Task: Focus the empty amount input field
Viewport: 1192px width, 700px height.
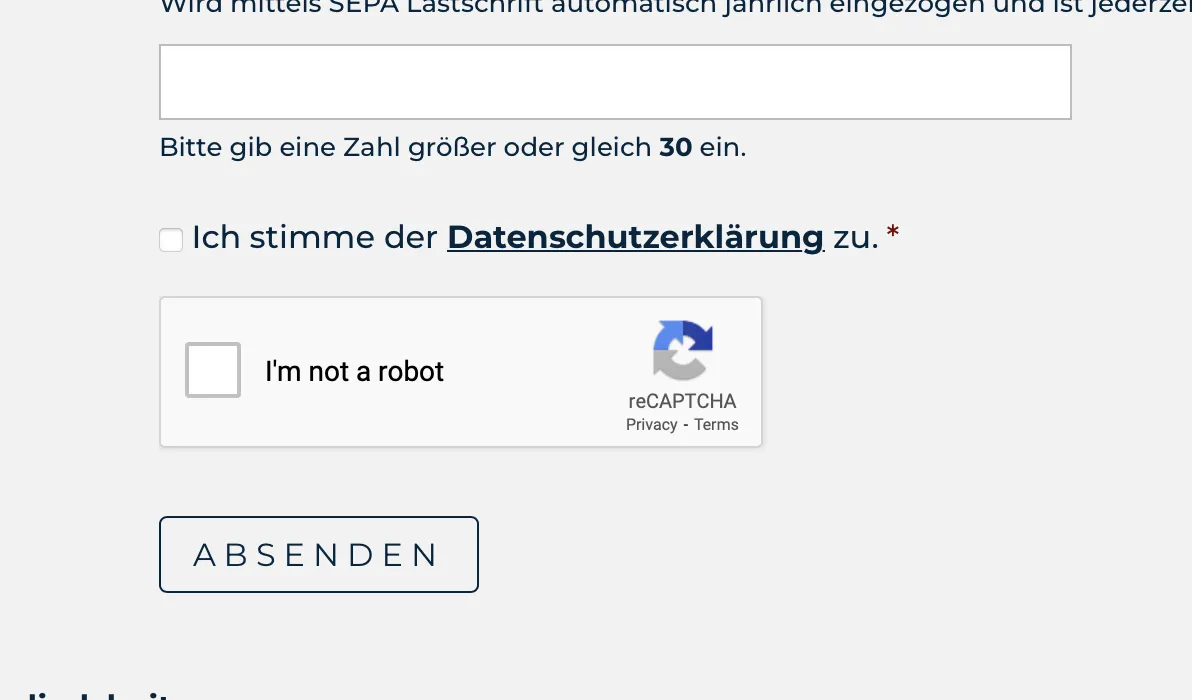Action: (x=615, y=82)
